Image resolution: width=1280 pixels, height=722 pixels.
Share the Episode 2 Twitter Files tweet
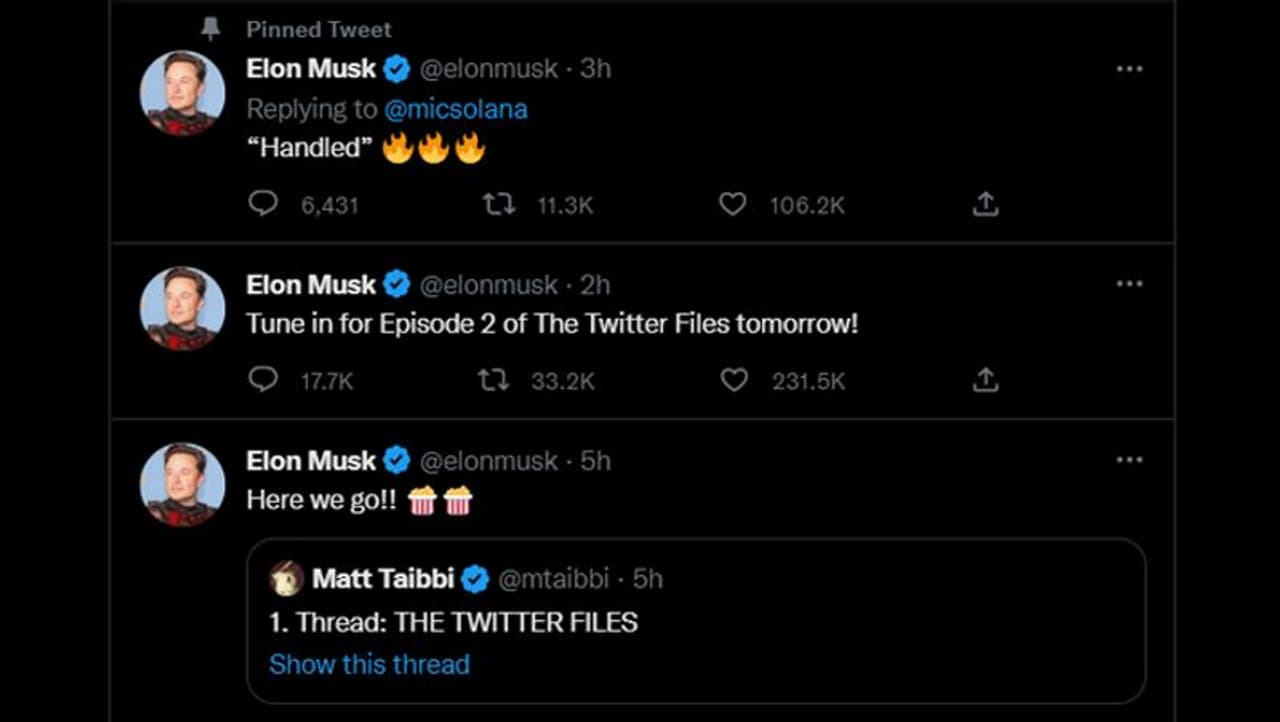(x=985, y=380)
